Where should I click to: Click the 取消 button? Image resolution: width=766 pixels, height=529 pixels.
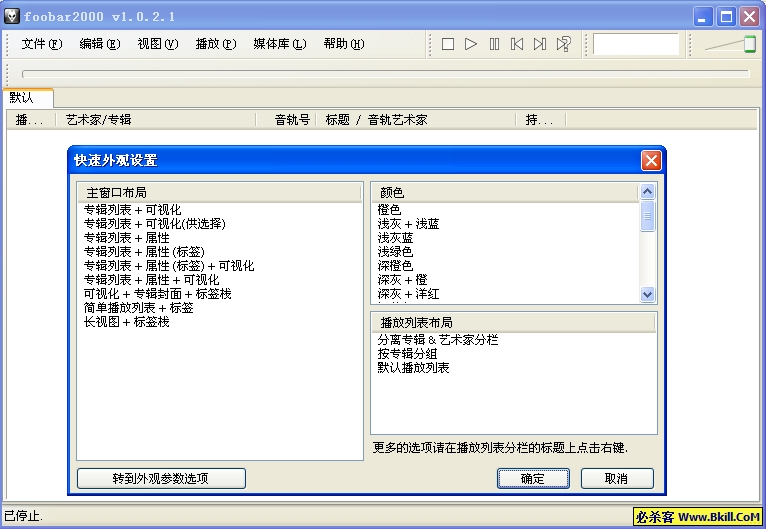pos(617,478)
